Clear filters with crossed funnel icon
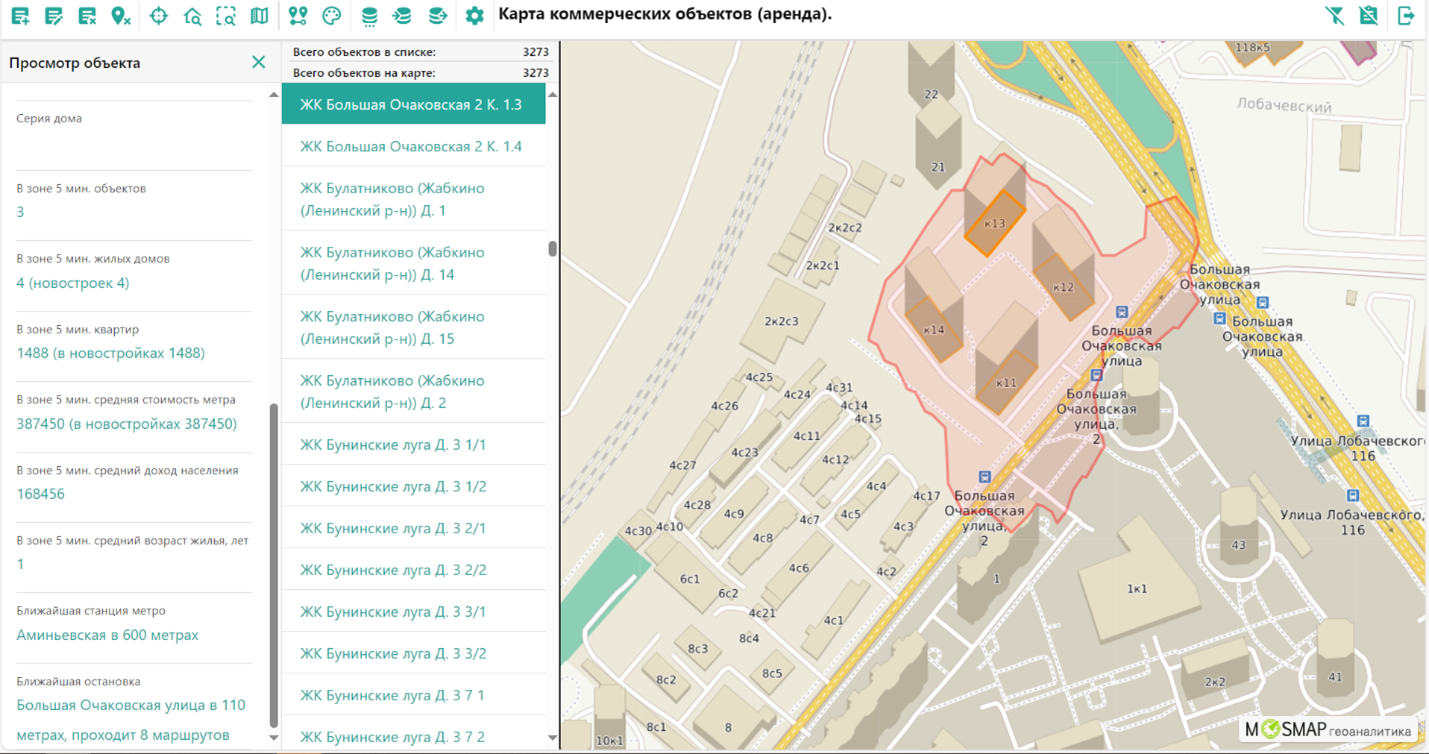The height and width of the screenshot is (754, 1429). [x=1334, y=16]
